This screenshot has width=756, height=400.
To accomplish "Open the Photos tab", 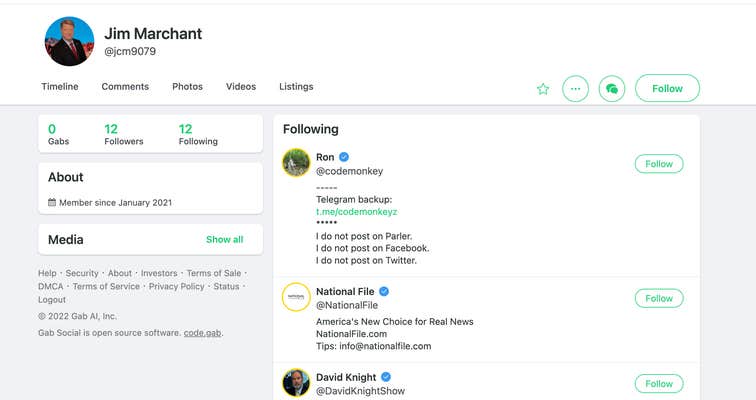I will [187, 87].
